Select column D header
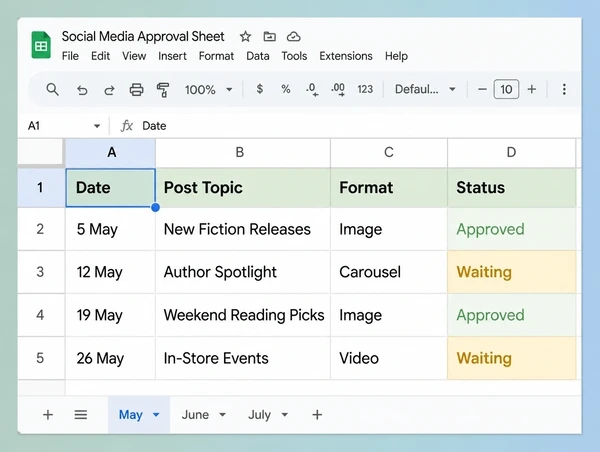Image resolution: width=600 pixels, height=452 pixels. [512, 153]
